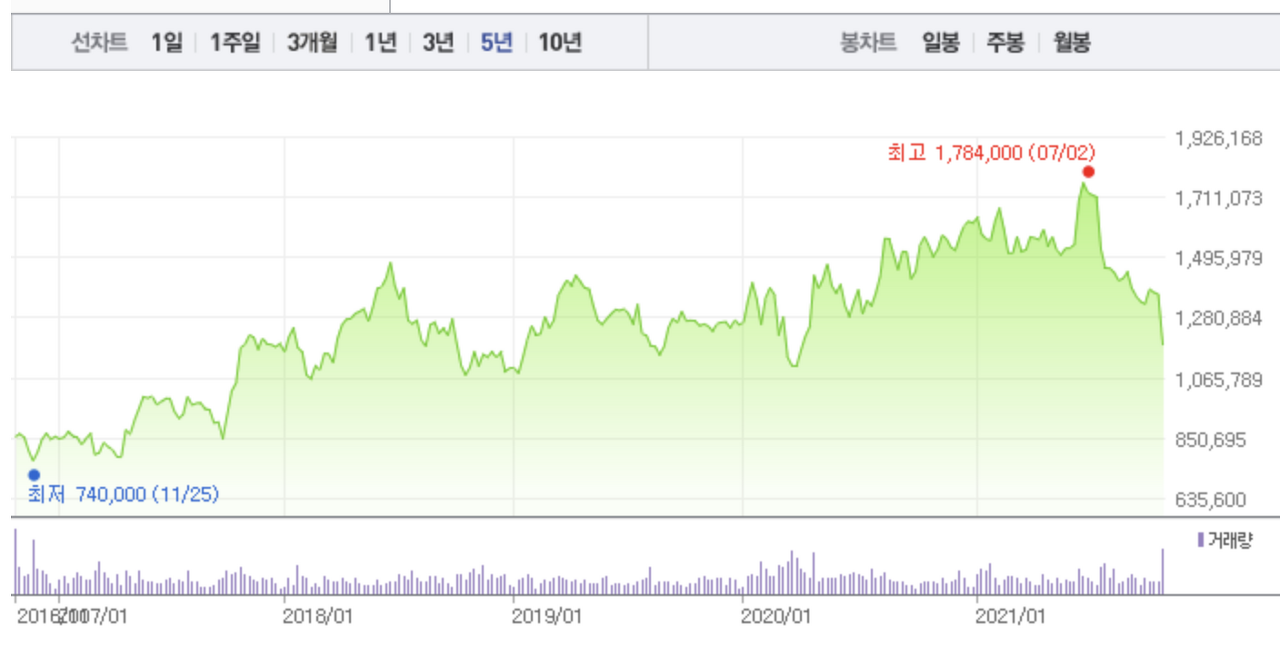Viewport: 1280px width, 645px height.
Task: Show the 1년 line chart
Action: [x=381, y=43]
